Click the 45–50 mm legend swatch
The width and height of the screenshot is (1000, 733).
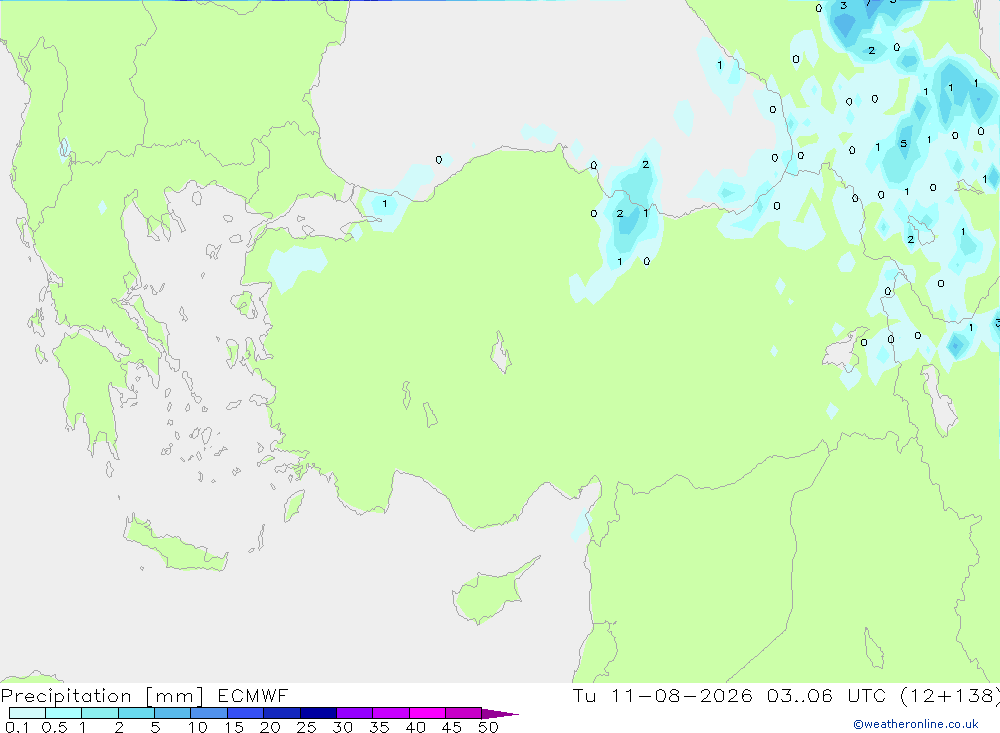point(464,713)
